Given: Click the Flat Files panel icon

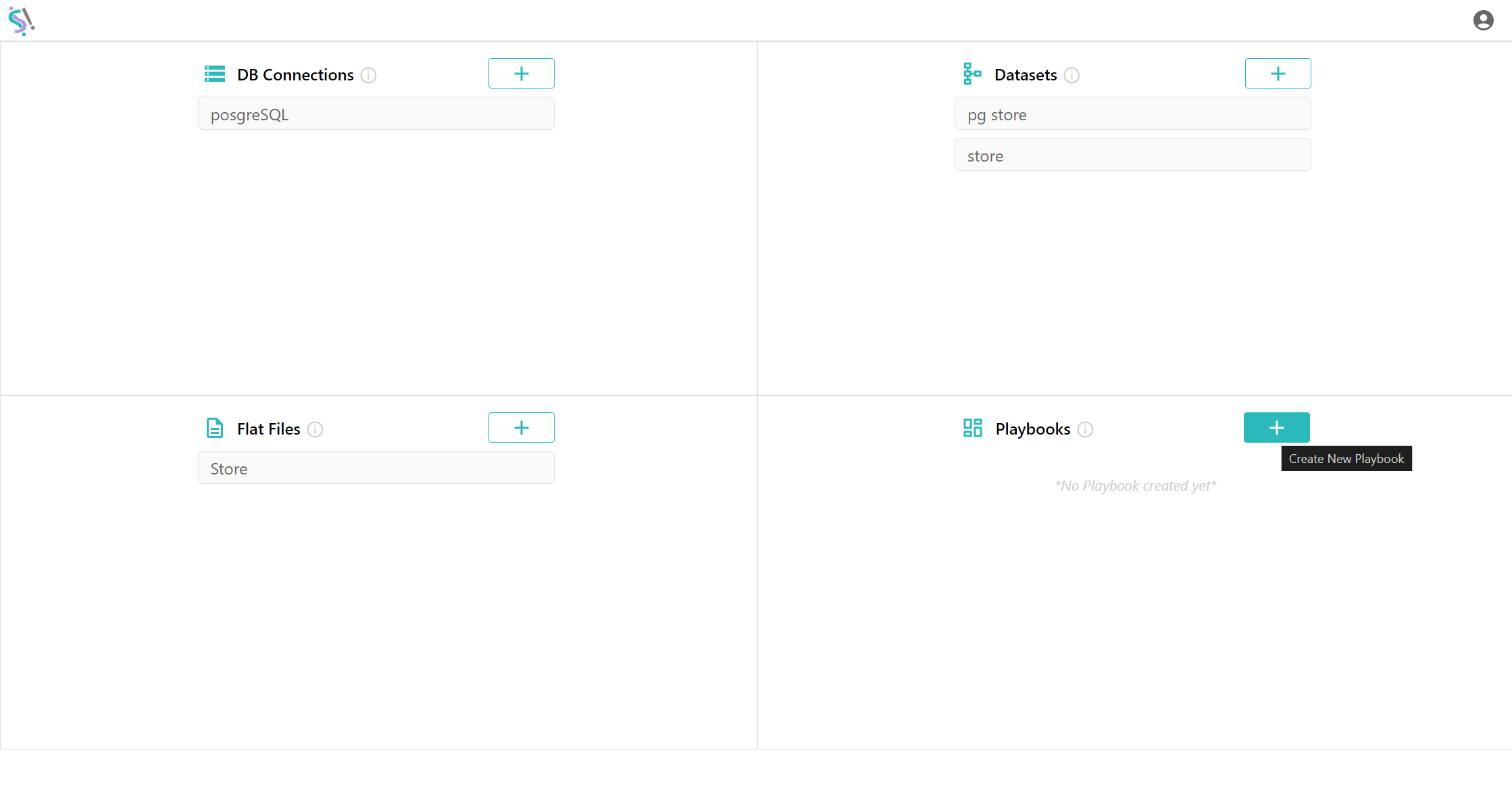Looking at the screenshot, I should pos(214,428).
